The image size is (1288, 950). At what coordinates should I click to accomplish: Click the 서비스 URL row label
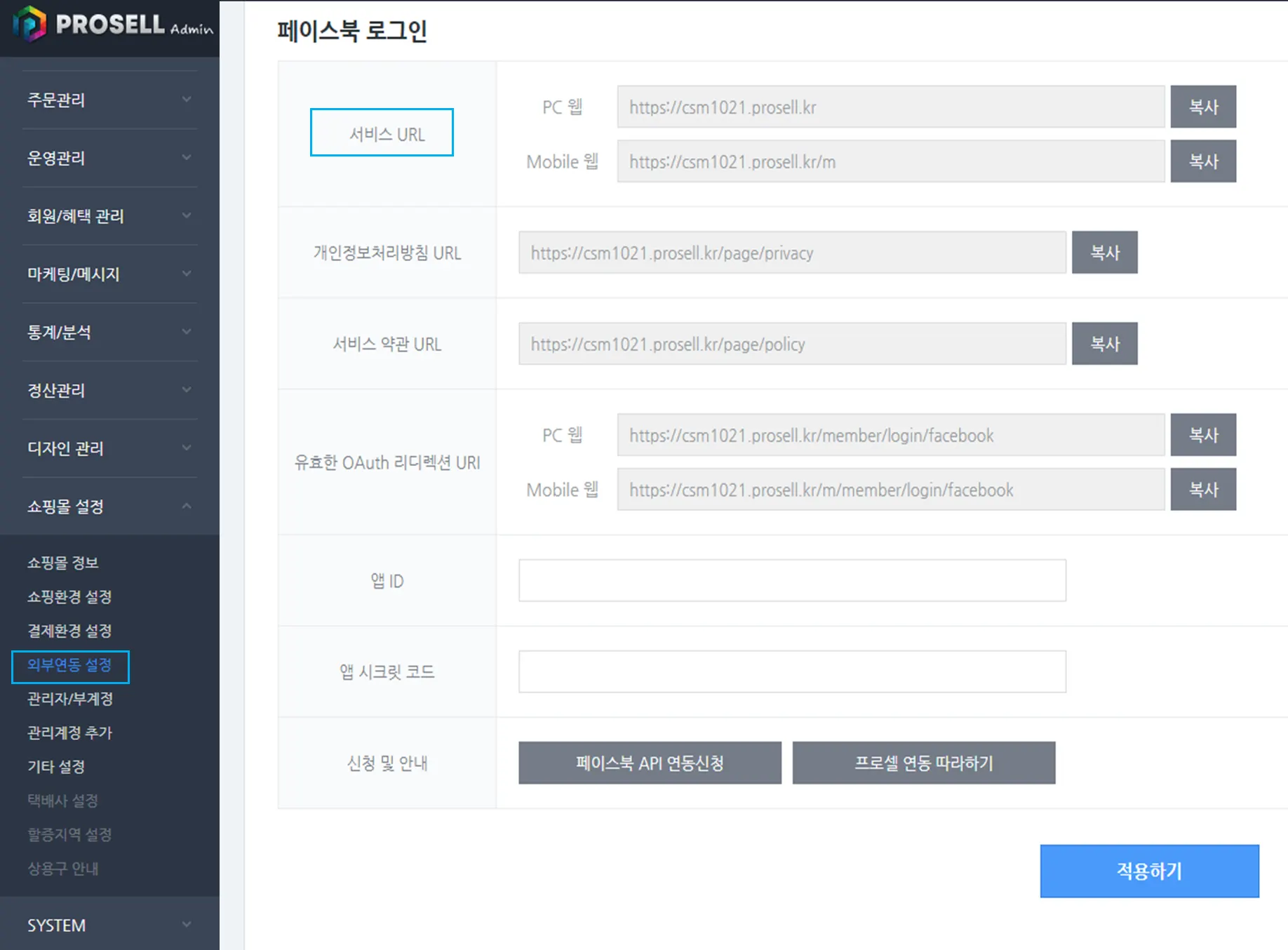pyautogui.click(x=387, y=134)
